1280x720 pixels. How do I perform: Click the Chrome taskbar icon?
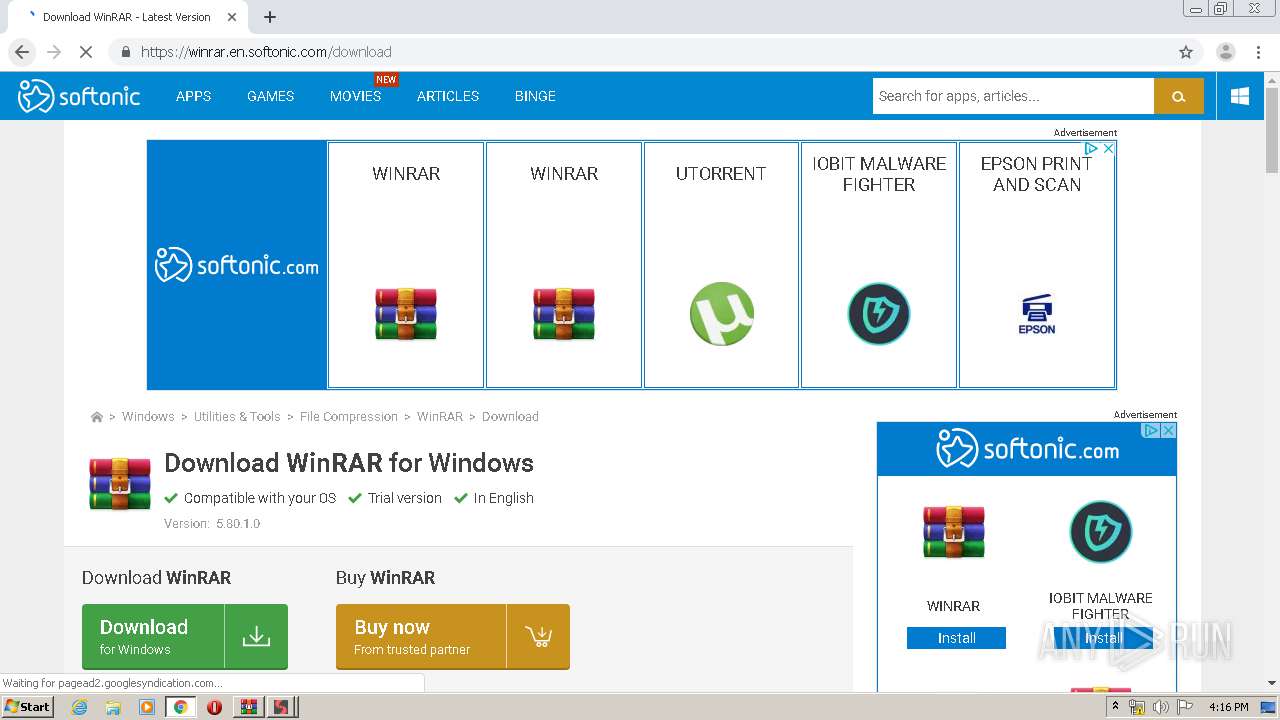[181, 707]
